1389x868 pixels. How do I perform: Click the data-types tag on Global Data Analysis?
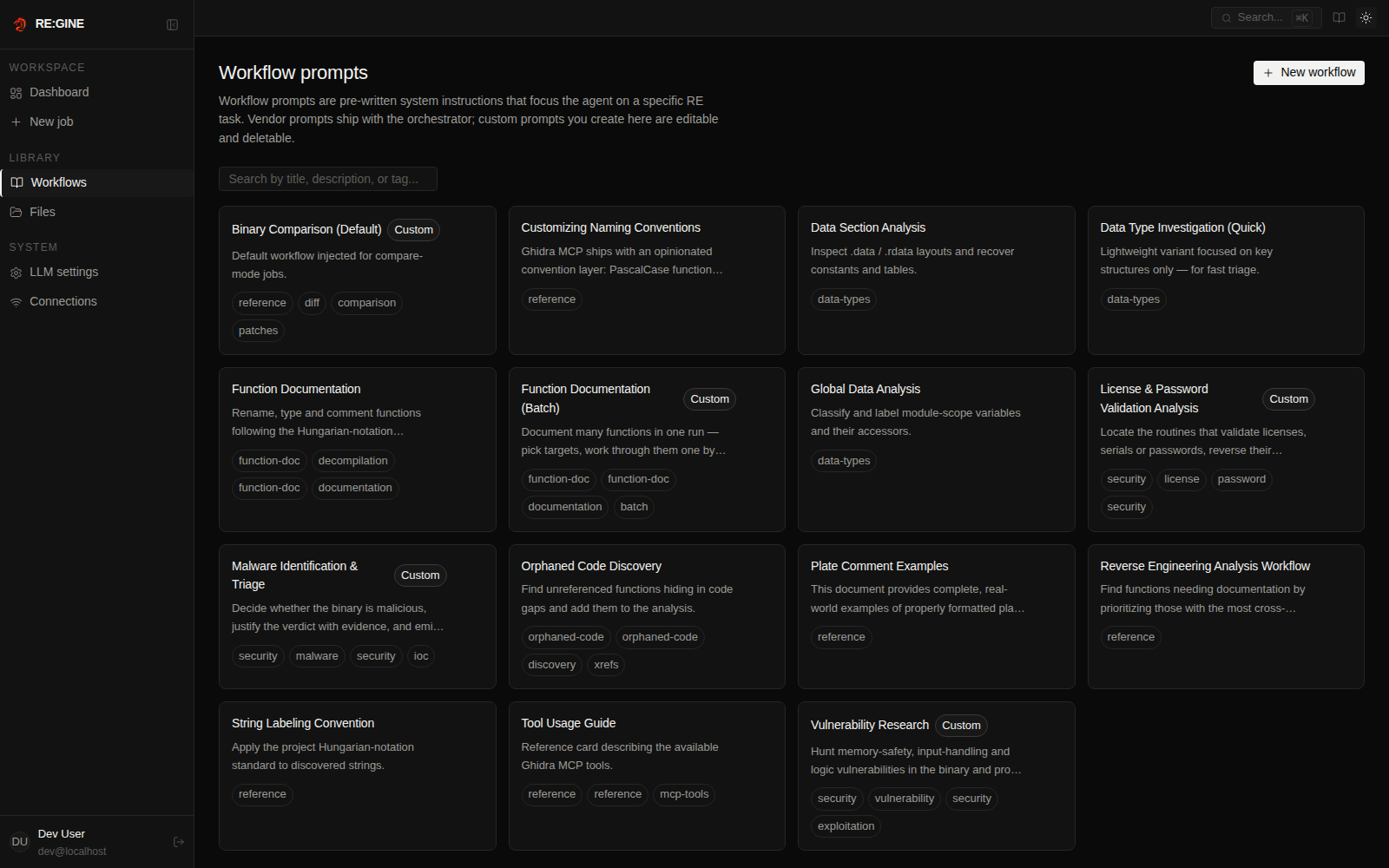844,461
